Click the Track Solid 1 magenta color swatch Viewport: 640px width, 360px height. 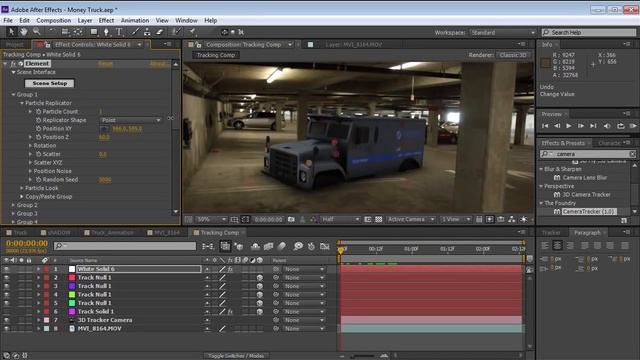[x=72, y=311]
